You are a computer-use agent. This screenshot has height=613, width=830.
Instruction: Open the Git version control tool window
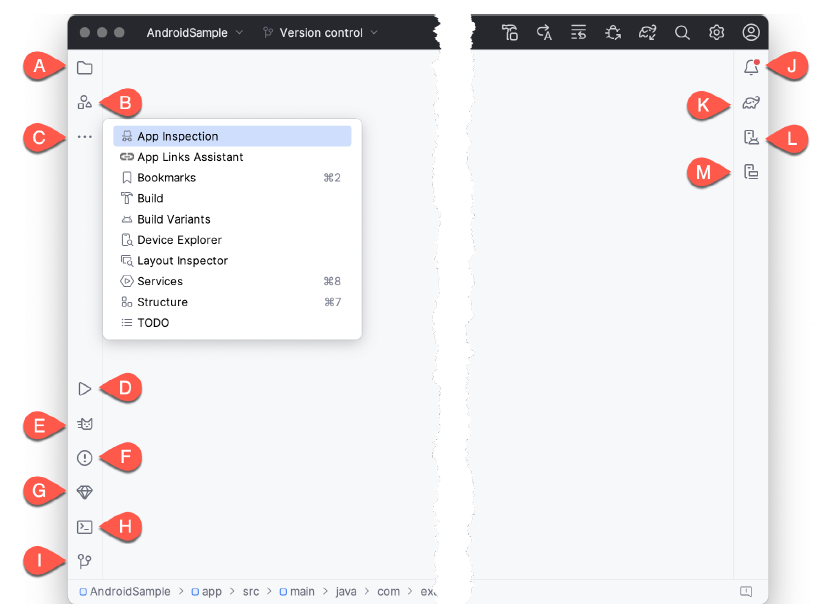point(85,561)
